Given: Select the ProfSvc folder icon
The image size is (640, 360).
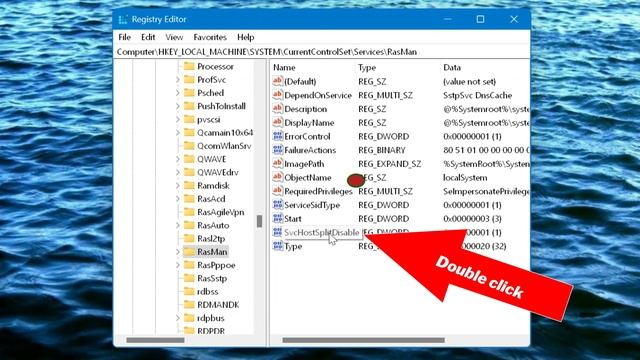Looking at the screenshot, I should tap(189, 80).
